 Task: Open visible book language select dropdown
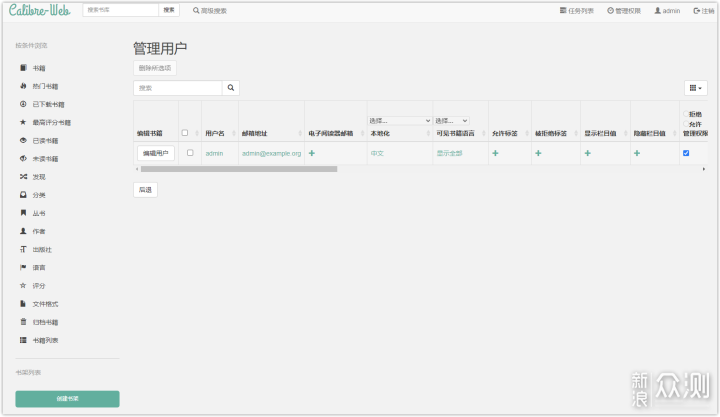click(452, 121)
